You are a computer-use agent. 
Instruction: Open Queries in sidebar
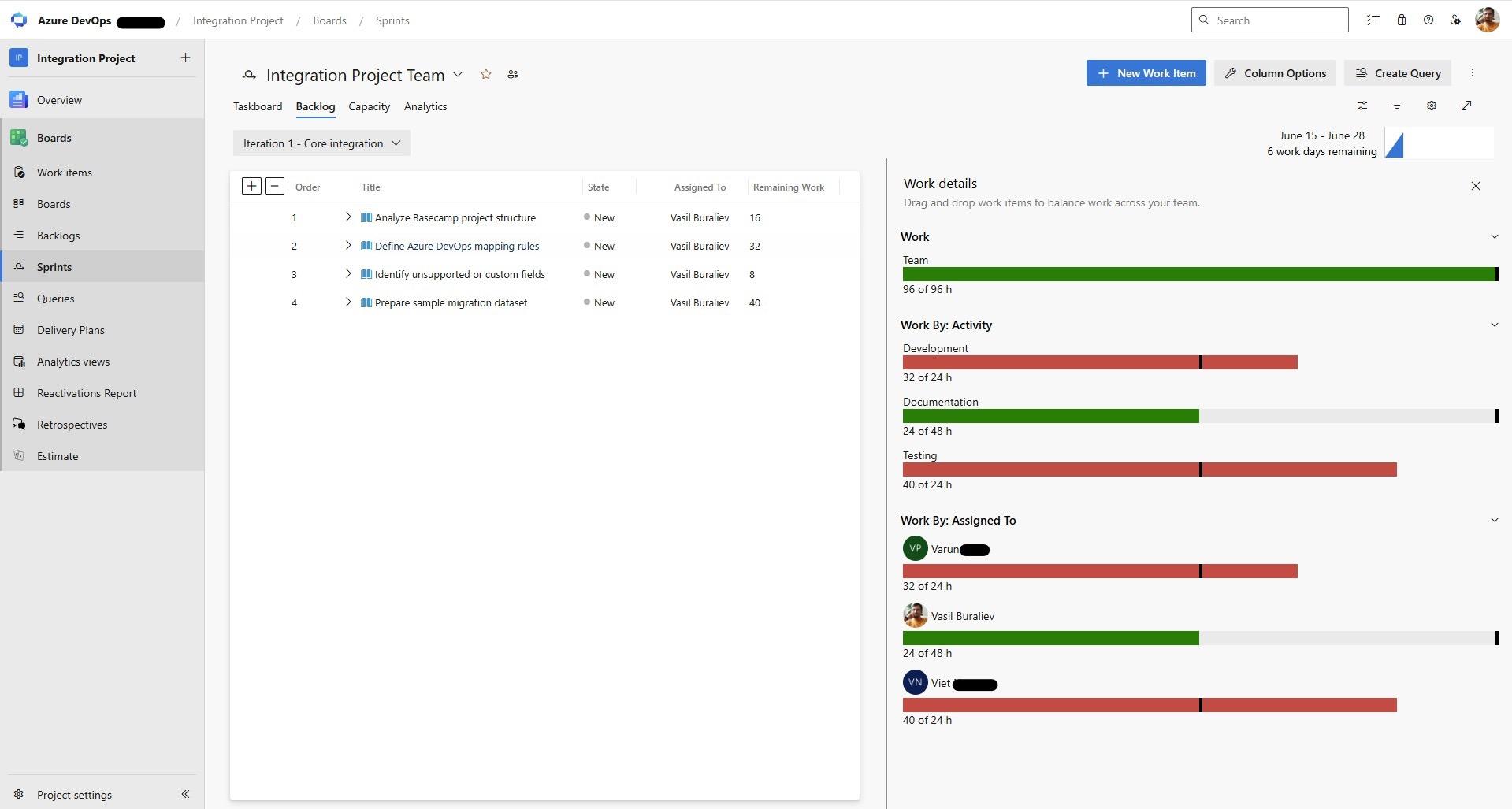(55, 299)
